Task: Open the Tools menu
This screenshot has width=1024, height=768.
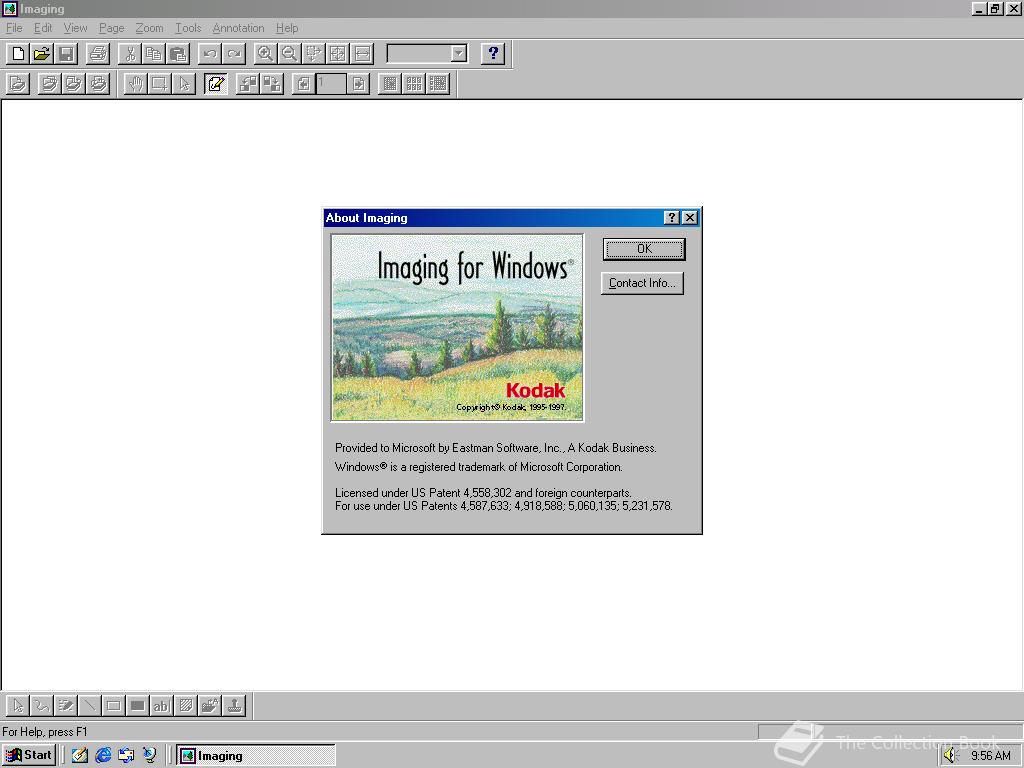Action: coord(188,28)
